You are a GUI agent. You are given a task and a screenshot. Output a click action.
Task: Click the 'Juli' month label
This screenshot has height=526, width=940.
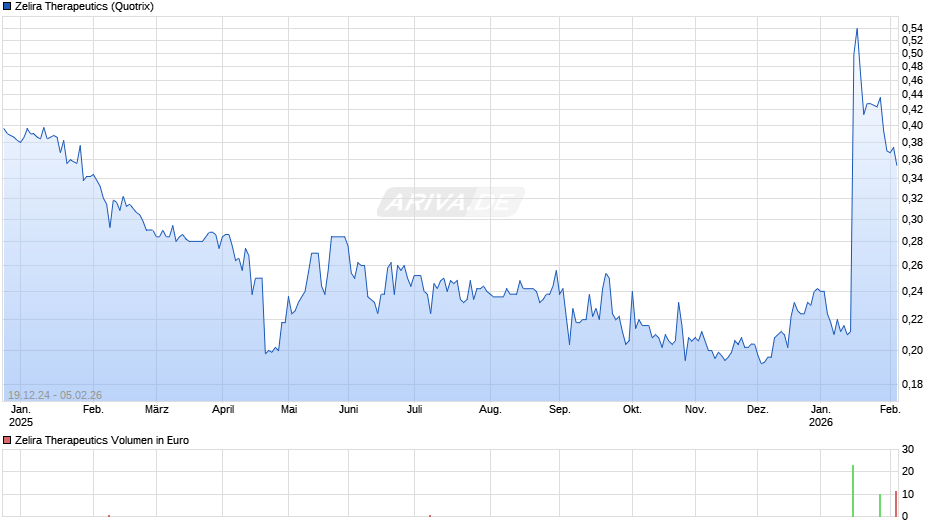tap(415, 410)
